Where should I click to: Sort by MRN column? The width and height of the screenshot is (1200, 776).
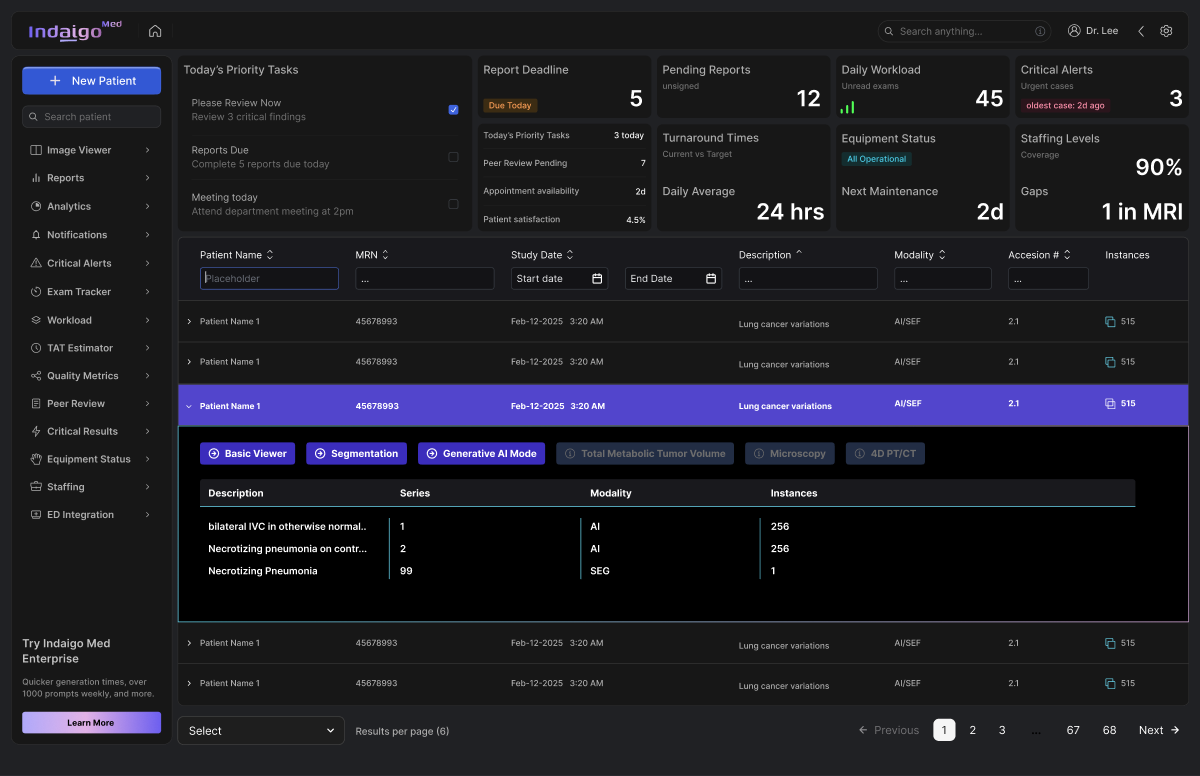(x=385, y=255)
